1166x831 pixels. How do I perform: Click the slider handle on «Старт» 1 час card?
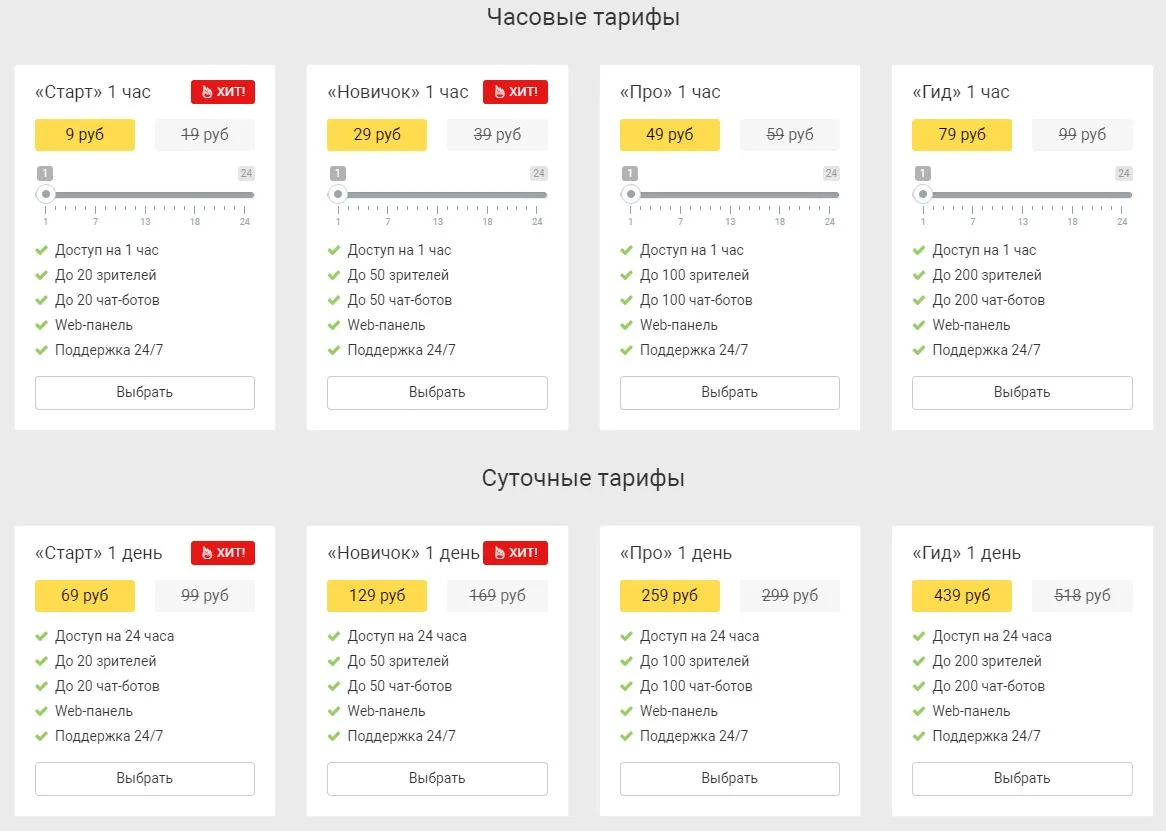46,194
